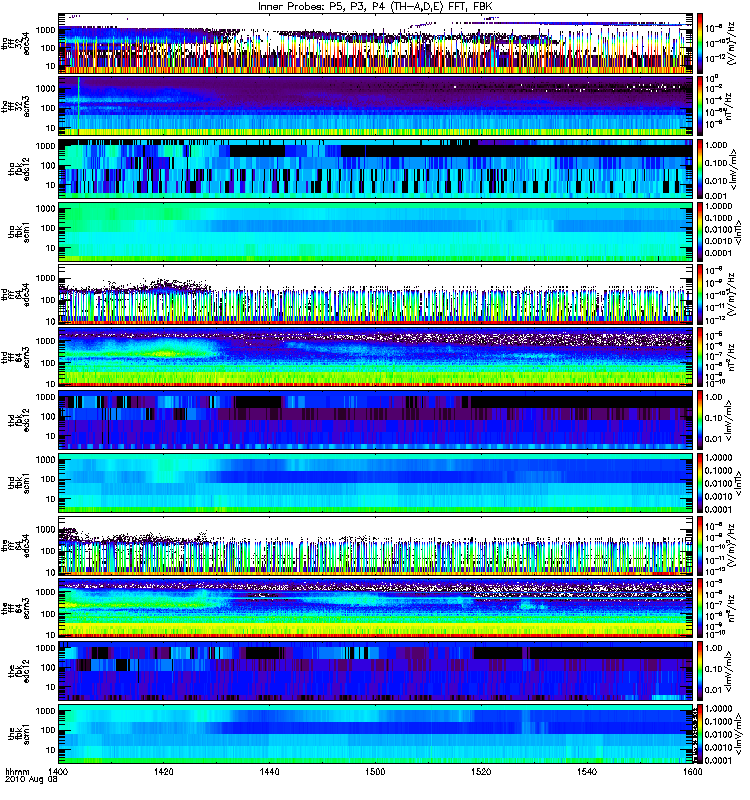Click the the fbk scm1 filter bank panel
Viewport: 750px width, 800px height.
[376, 734]
